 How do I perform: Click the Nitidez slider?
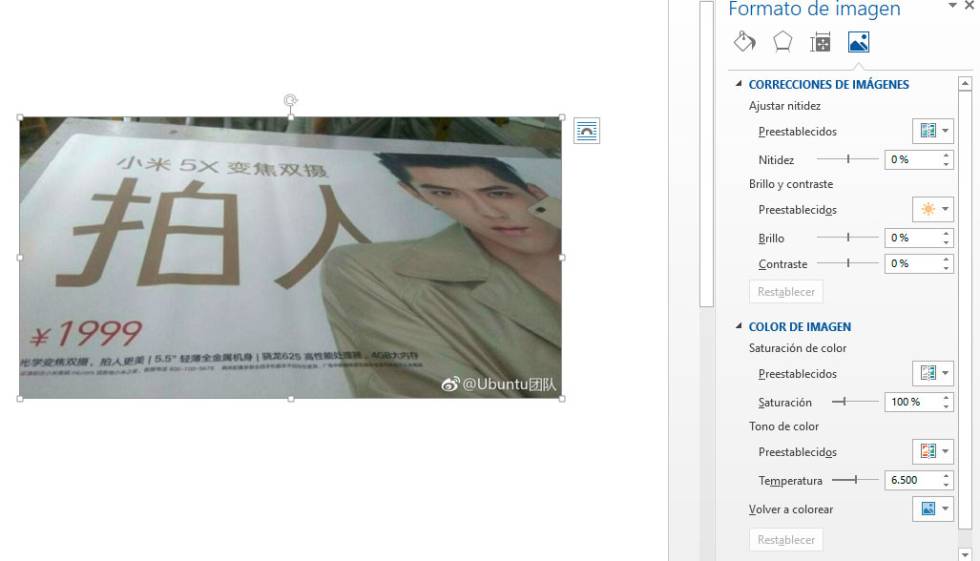tap(848, 159)
